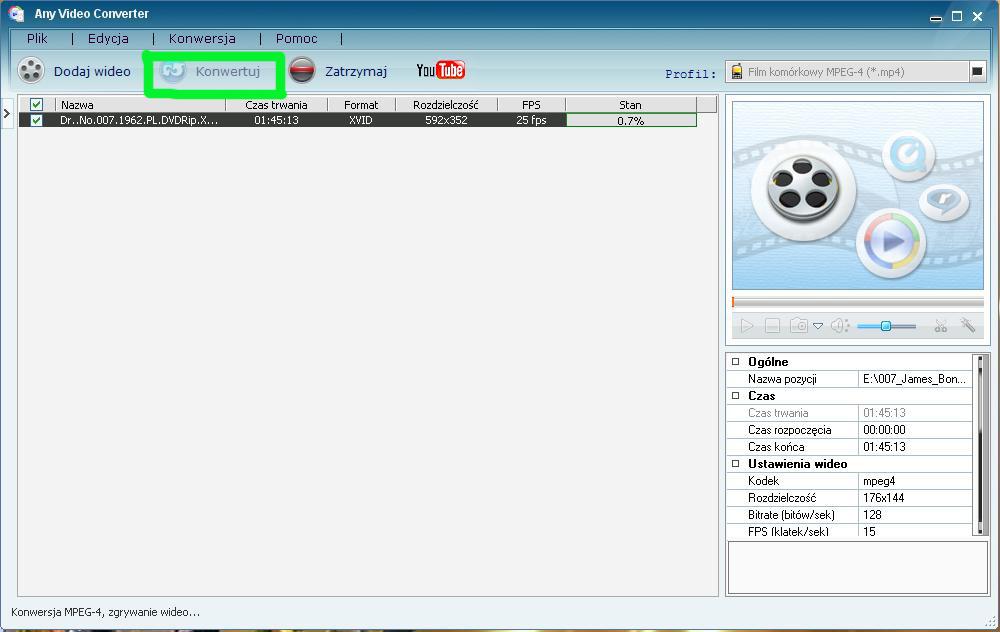Click the red Zatrzymaj stop icon
Image resolution: width=1000 pixels, height=632 pixels.
[302, 70]
